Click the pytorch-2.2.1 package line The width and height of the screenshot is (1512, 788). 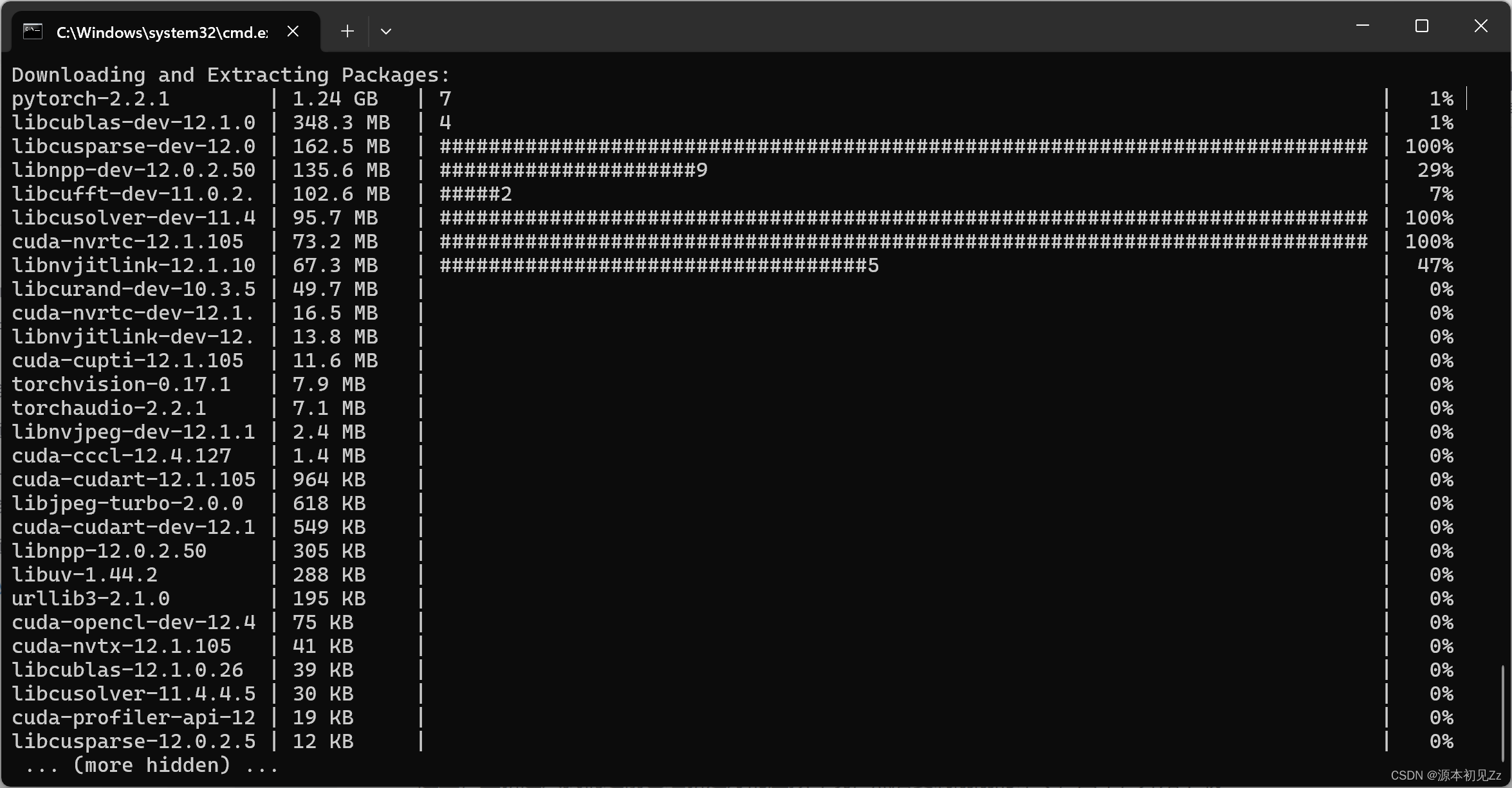click(x=91, y=99)
